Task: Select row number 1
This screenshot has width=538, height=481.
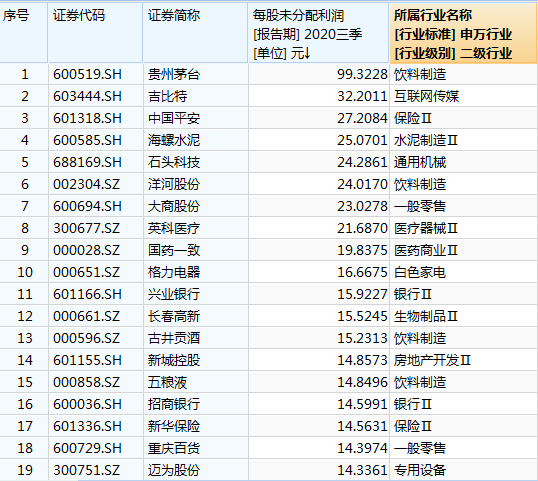Action: point(24,74)
